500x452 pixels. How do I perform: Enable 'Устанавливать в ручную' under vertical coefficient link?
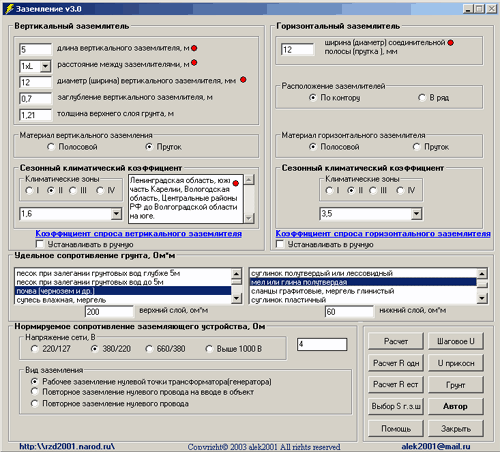tap(40, 244)
